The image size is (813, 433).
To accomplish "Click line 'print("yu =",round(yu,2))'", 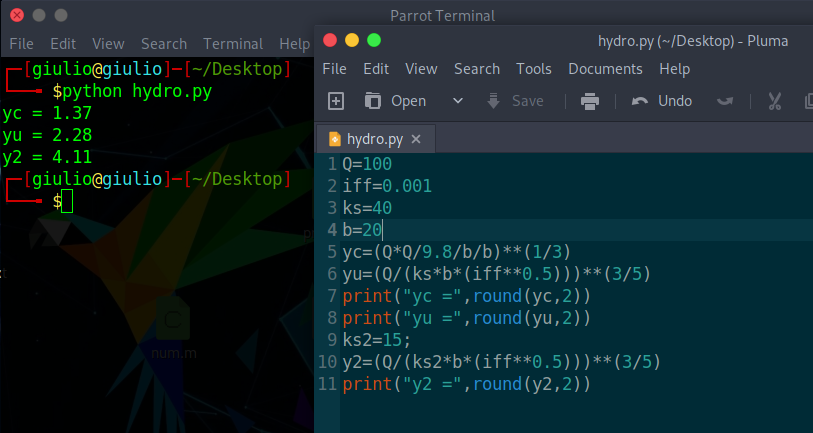I will point(466,318).
